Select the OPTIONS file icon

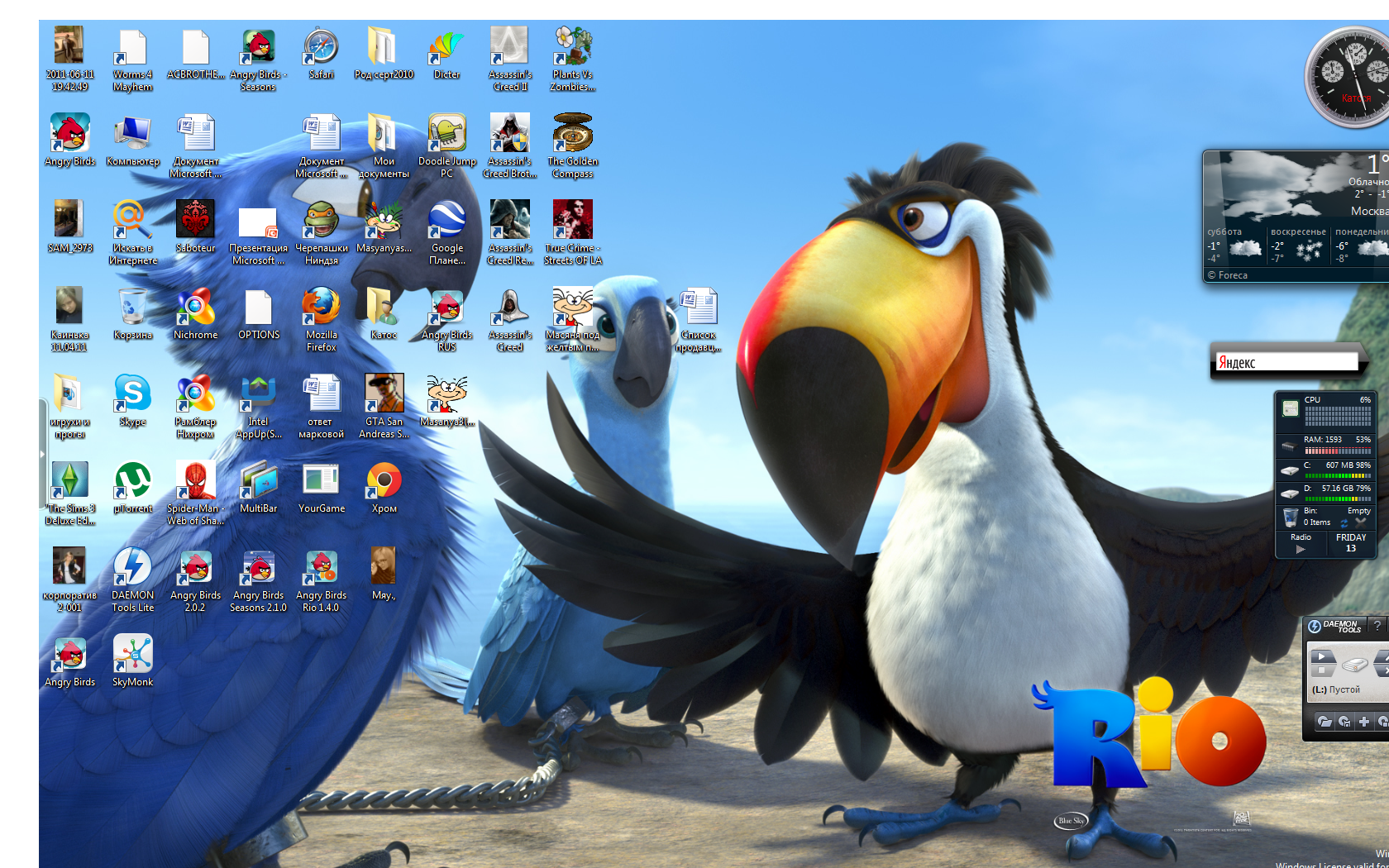pyautogui.click(x=258, y=313)
